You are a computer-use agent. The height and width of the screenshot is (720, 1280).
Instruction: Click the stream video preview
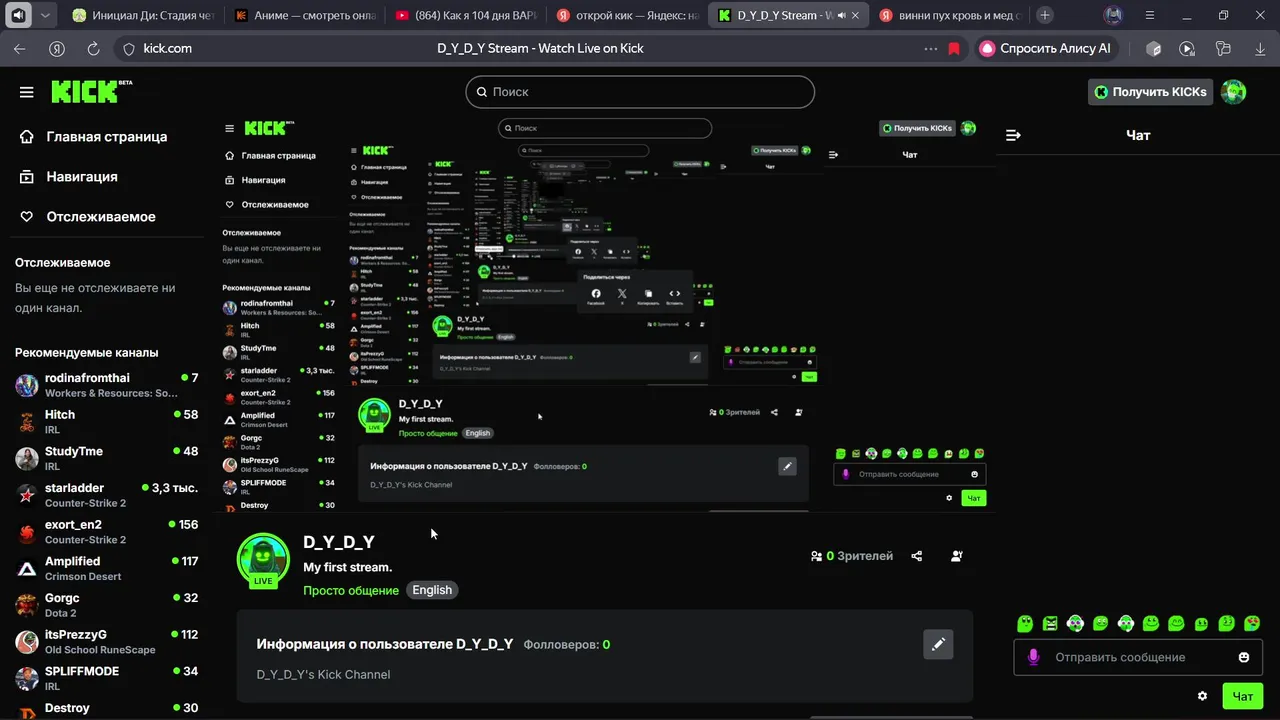[608, 315]
